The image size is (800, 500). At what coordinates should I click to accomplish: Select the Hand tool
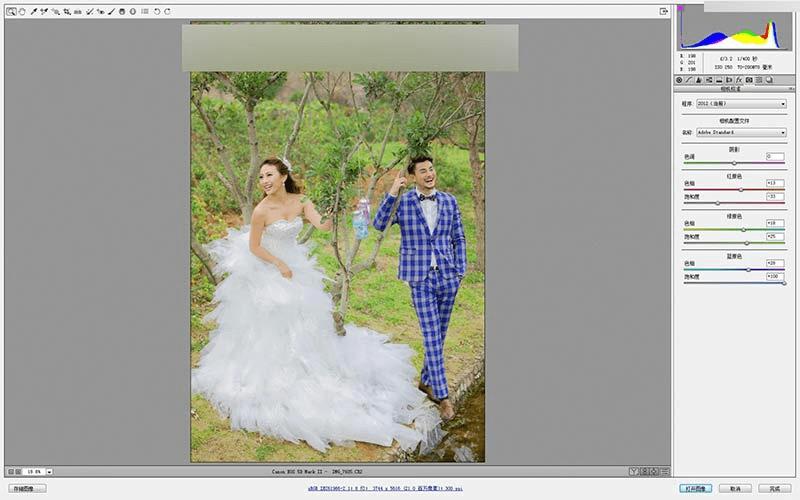[22, 11]
